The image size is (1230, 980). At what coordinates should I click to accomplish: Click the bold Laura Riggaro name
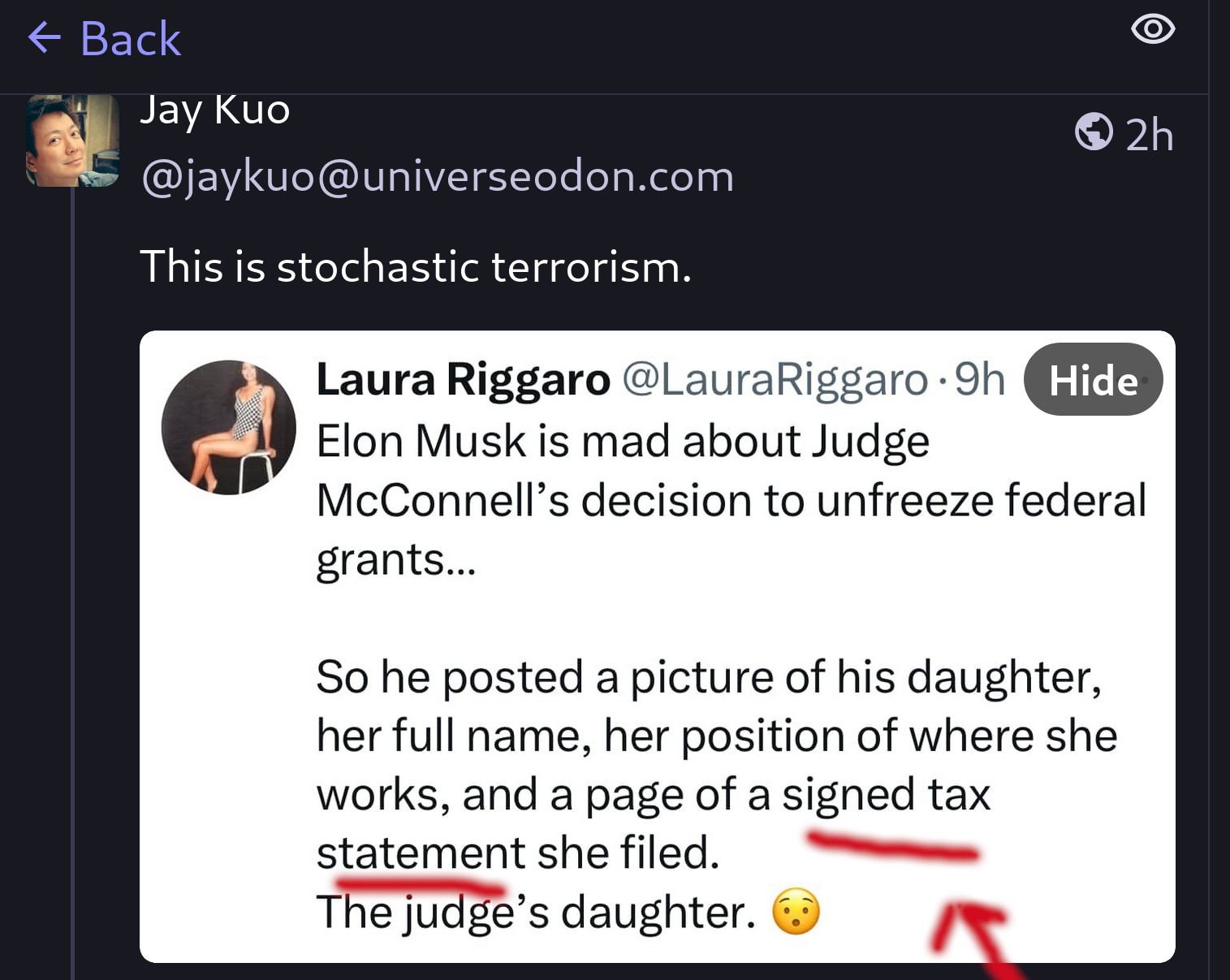(463, 380)
